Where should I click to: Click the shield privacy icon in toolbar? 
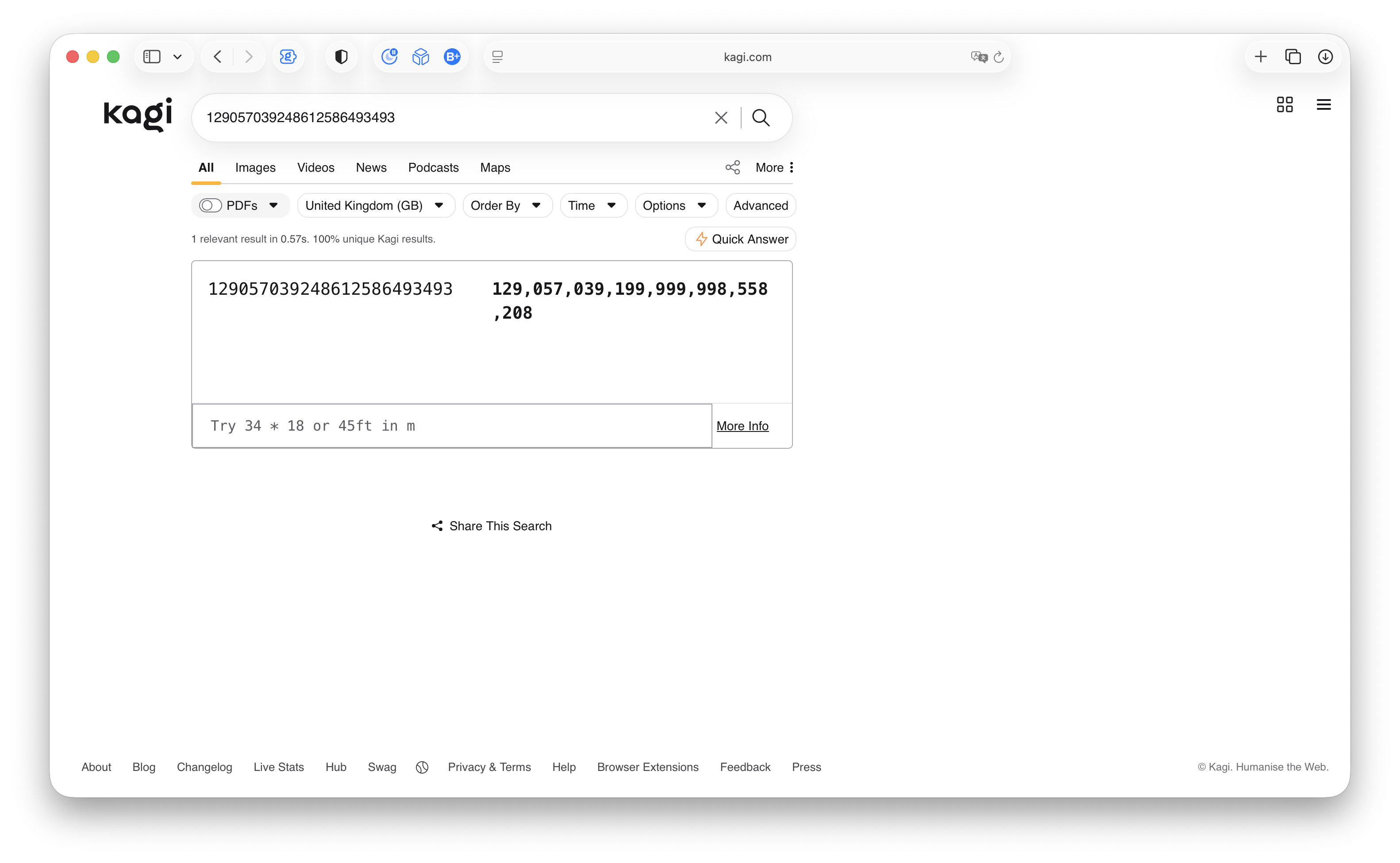[x=341, y=57]
